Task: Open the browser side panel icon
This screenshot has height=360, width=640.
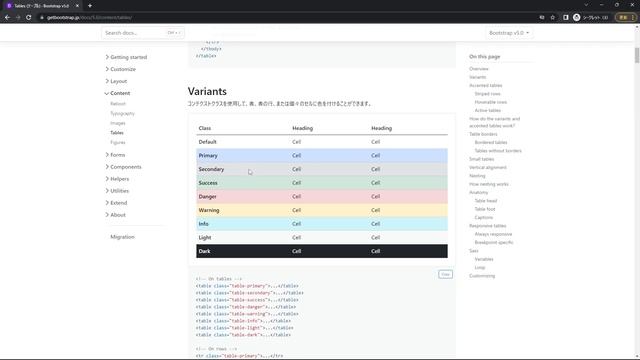Action: click(x=565, y=18)
